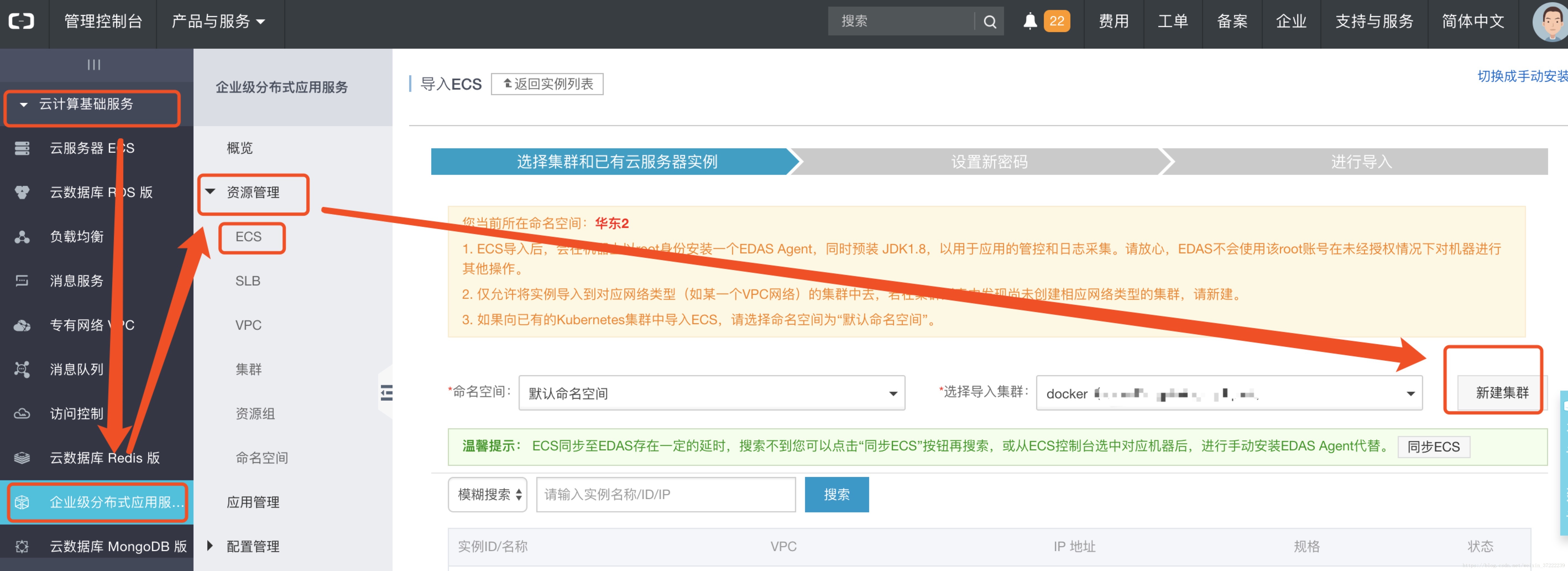Select SLB under 资源管理
This screenshot has height=571, width=1568.
[x=248, y=281]
